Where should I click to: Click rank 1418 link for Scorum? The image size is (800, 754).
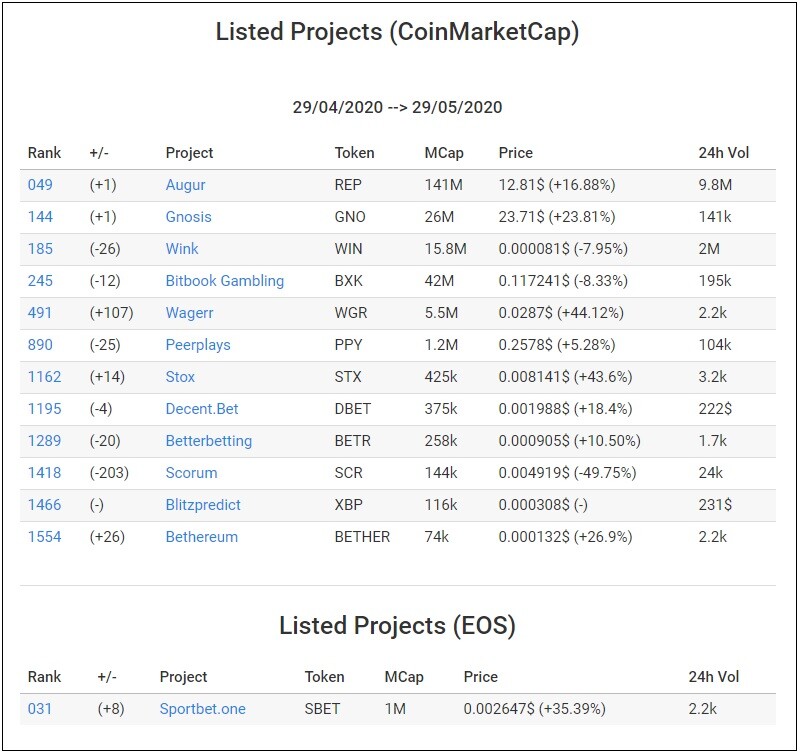44,473
